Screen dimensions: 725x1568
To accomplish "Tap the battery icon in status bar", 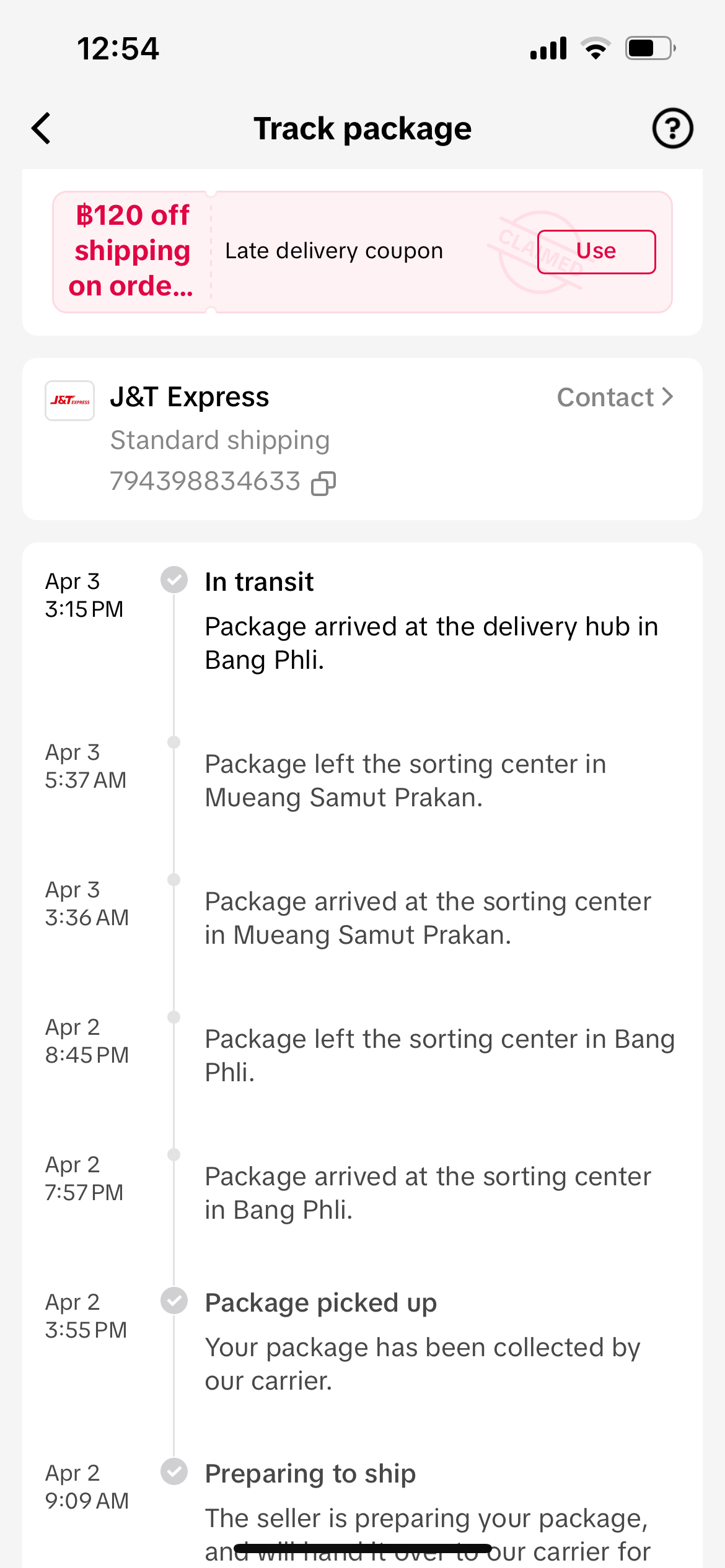I will tap(650, 48).
